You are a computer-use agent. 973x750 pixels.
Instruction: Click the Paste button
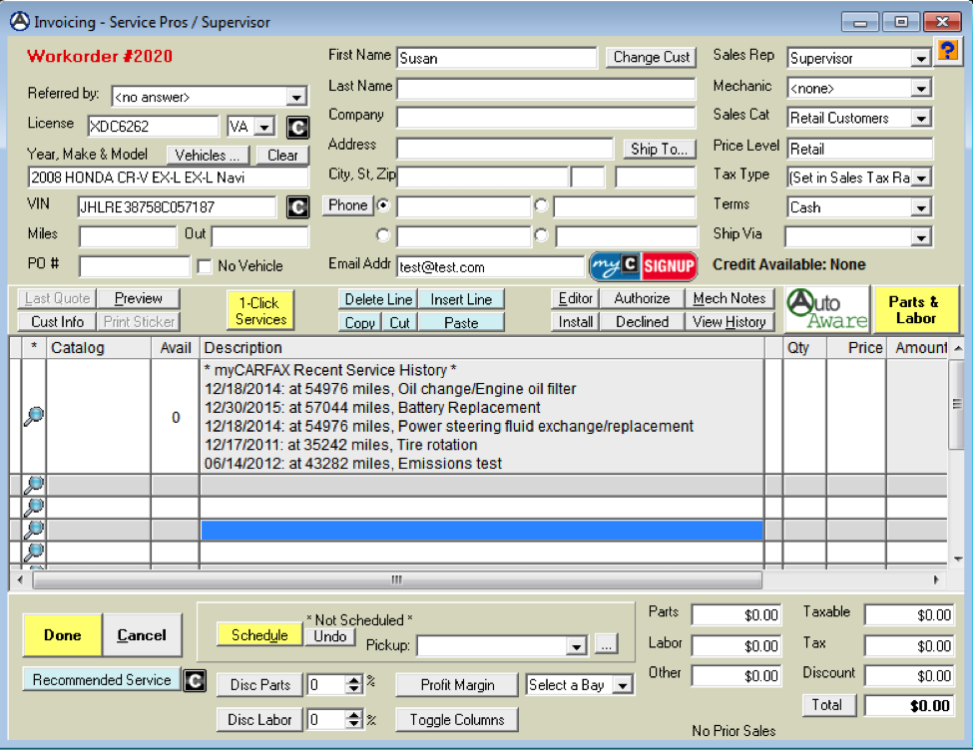point(461,323)
